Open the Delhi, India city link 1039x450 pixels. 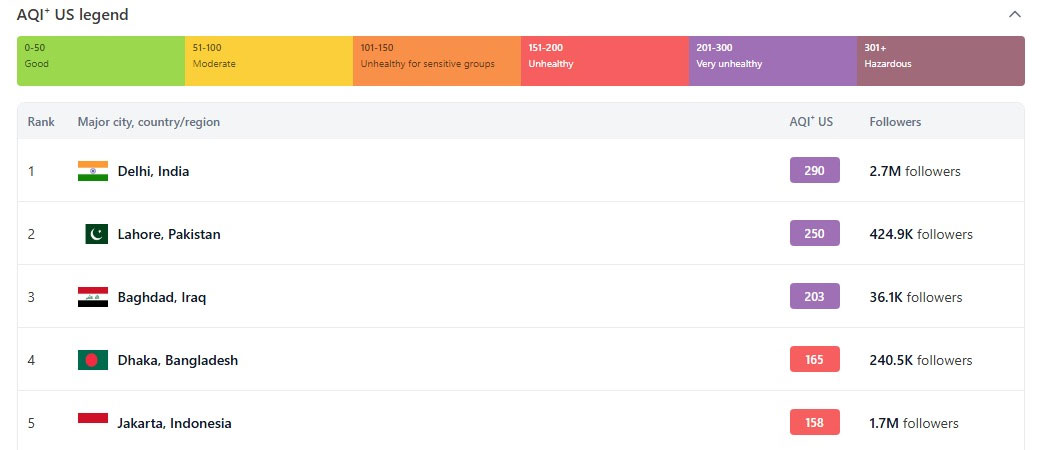(153, 171)
